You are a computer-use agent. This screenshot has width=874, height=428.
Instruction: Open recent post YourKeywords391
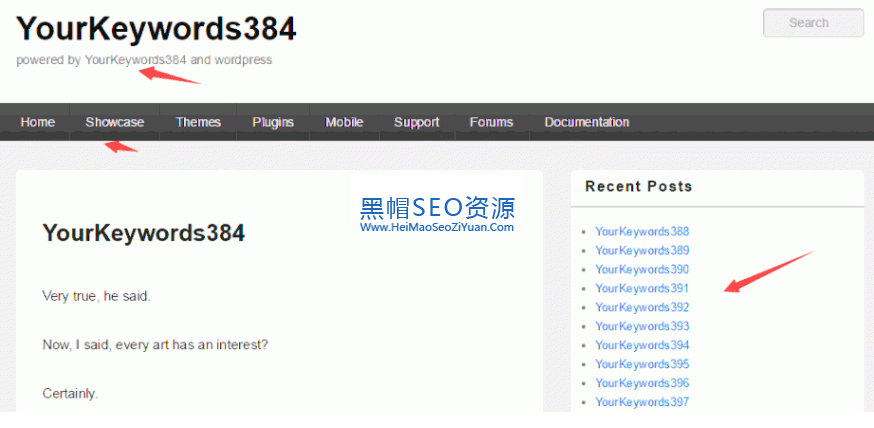click(642, 288)
